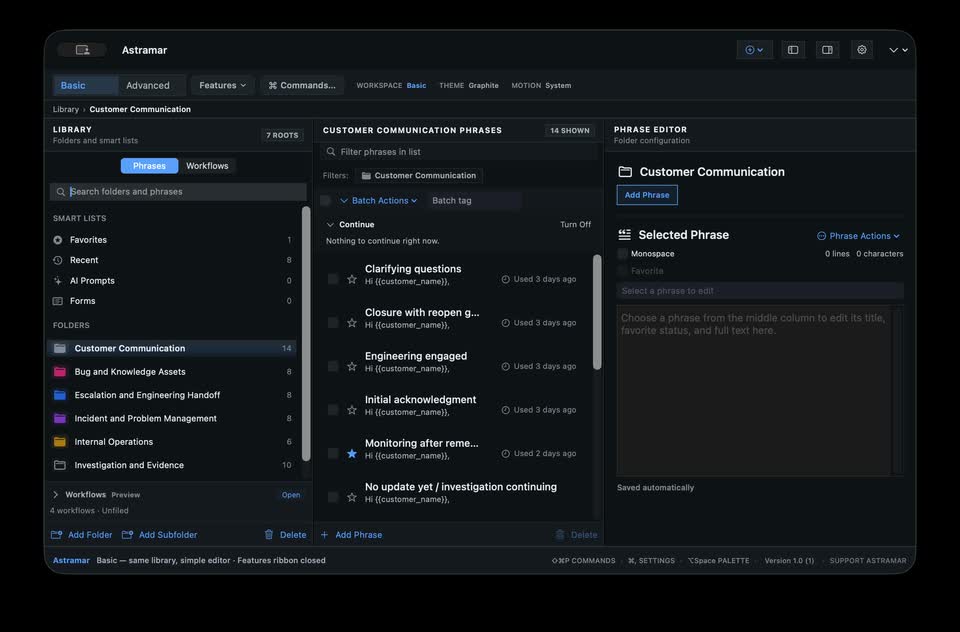
Task: Click the phrase text editor area
Action: click(x=754, y=390)
